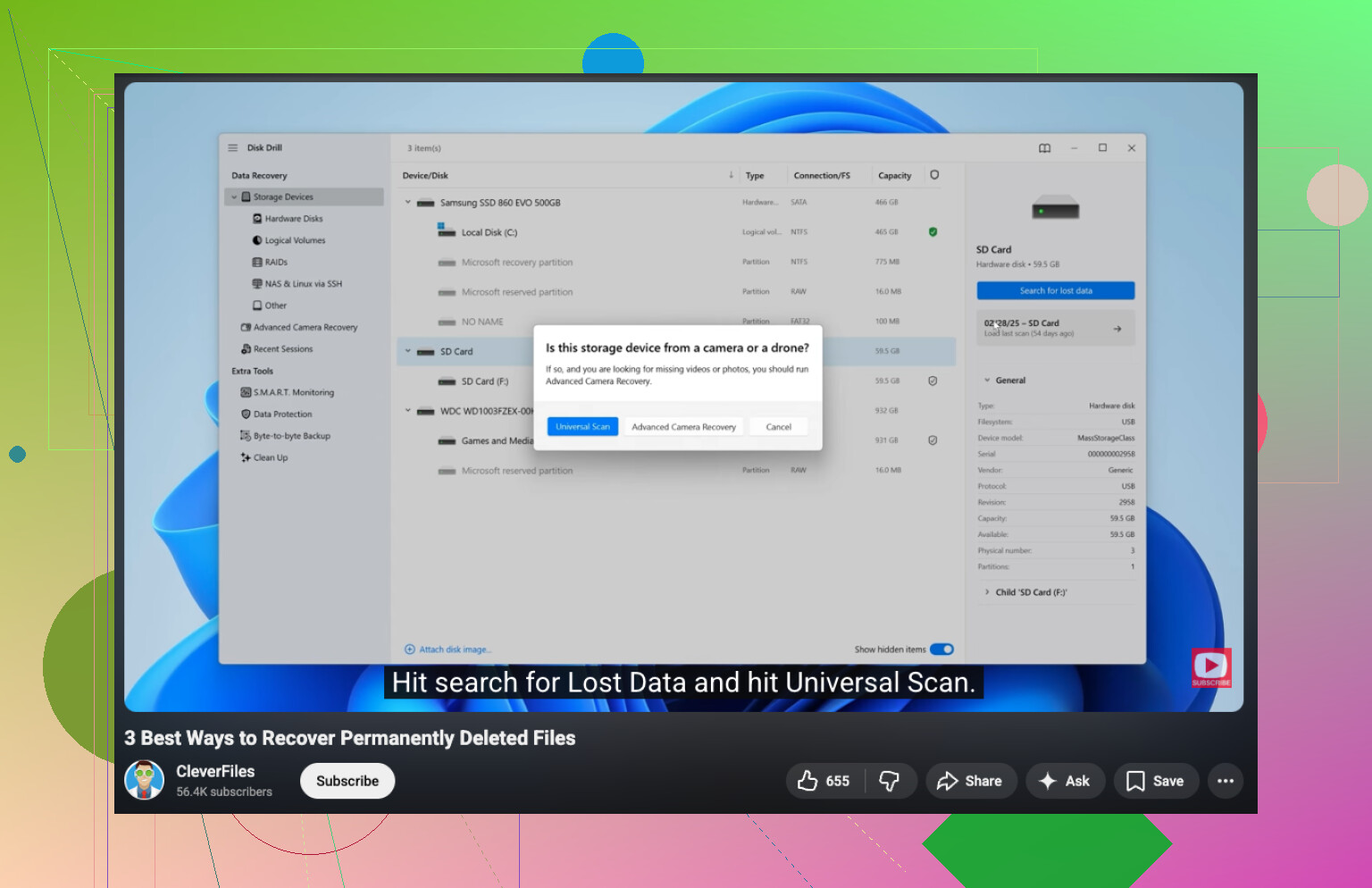
Task: Collapse the SD Card disk row
Action: [x=408, y=352]
